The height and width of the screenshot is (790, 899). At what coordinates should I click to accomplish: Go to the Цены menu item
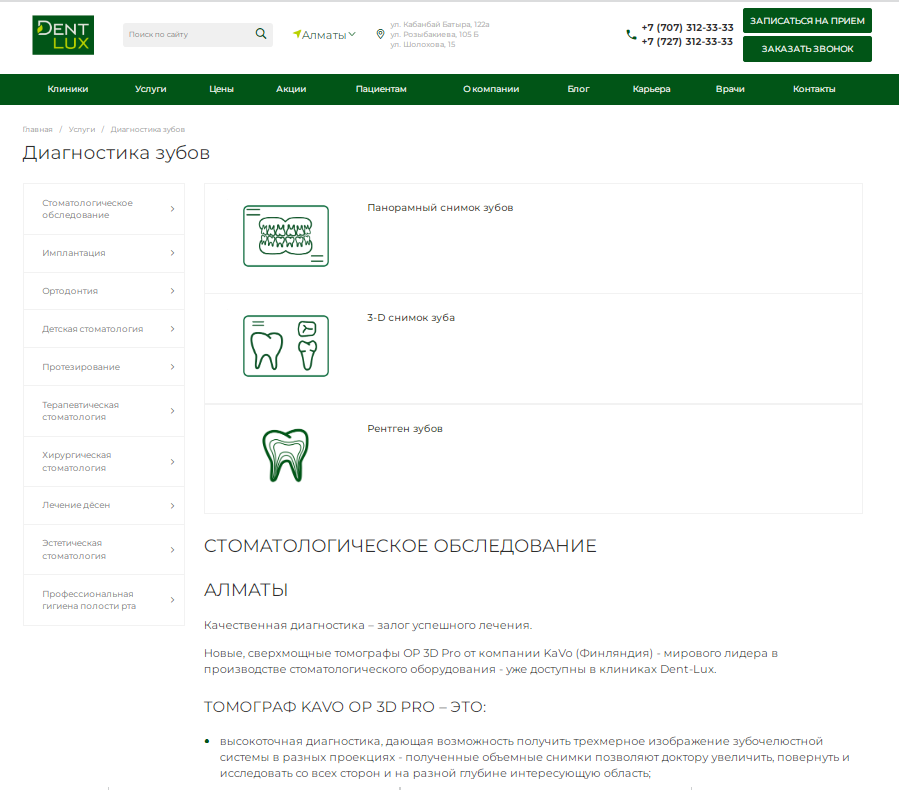tap(221, 89)
